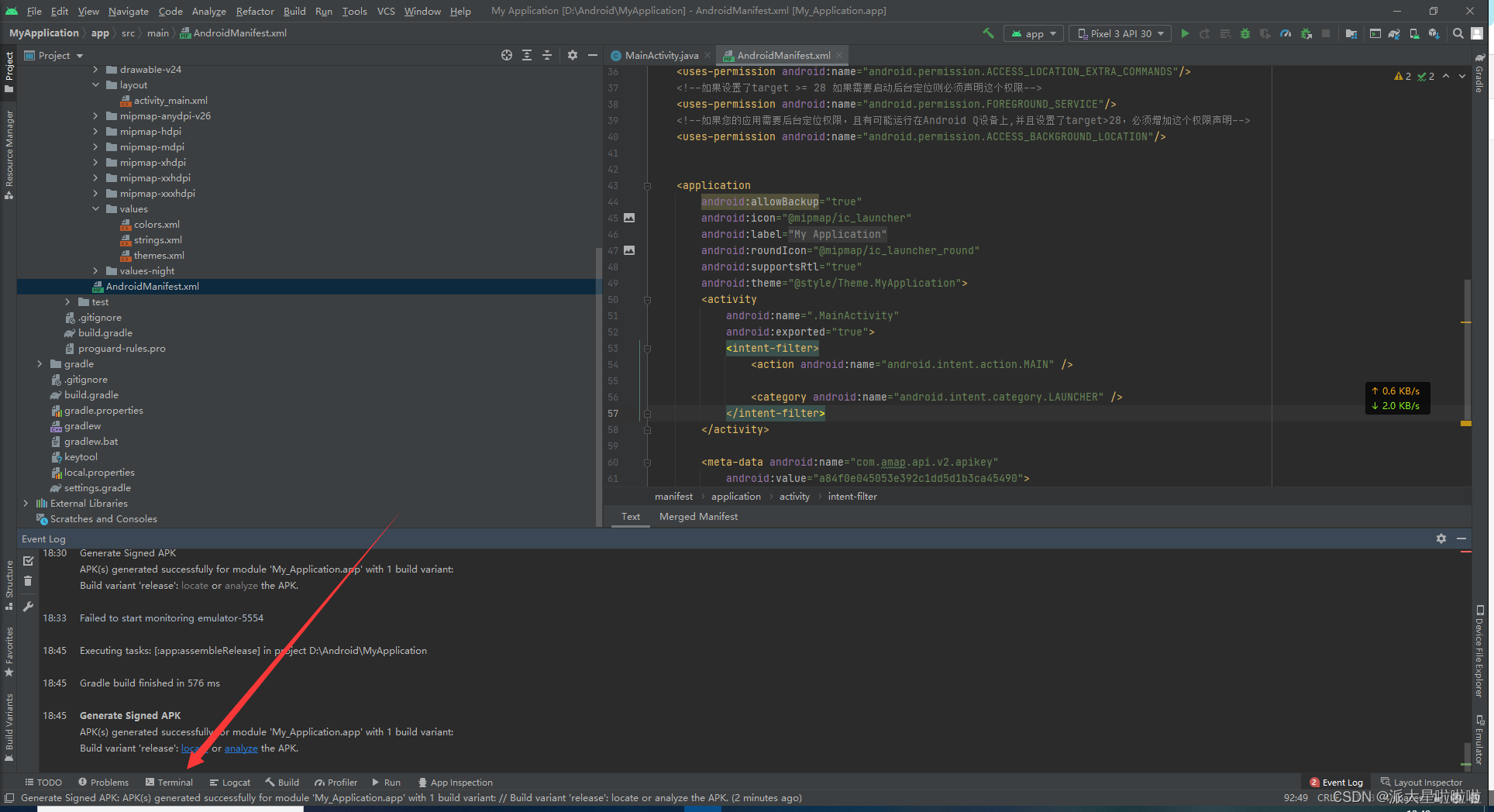This screenshot has height=812, width=1494.
Task: Collapse the layout folder
Action: (96, 85)
